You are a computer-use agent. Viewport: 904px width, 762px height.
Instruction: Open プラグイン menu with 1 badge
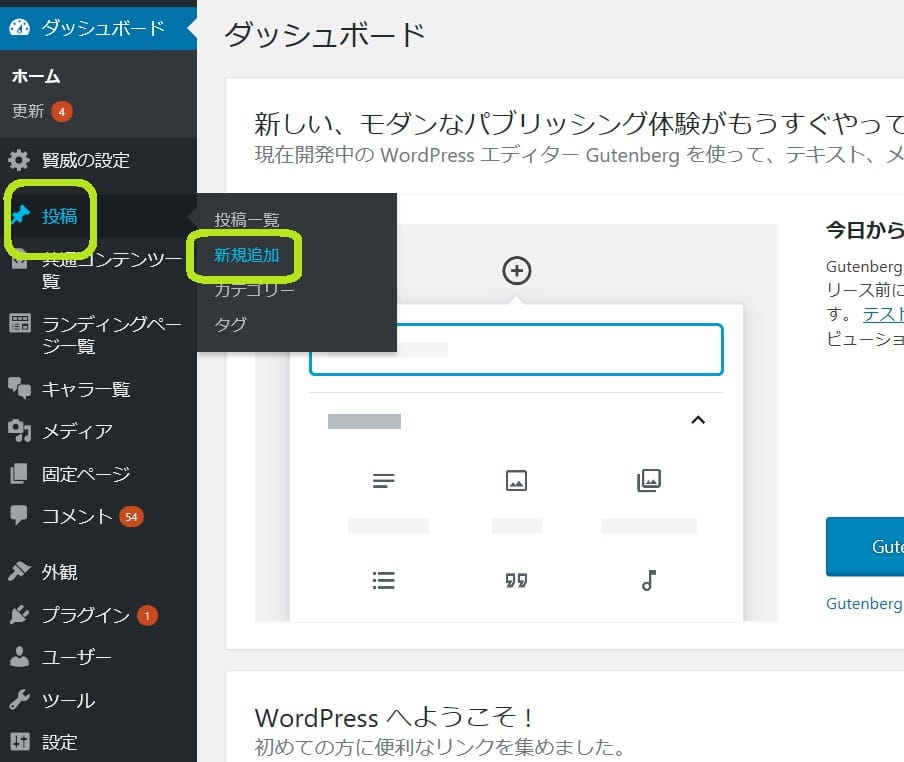pyautogui.click(x=98, y=614)
